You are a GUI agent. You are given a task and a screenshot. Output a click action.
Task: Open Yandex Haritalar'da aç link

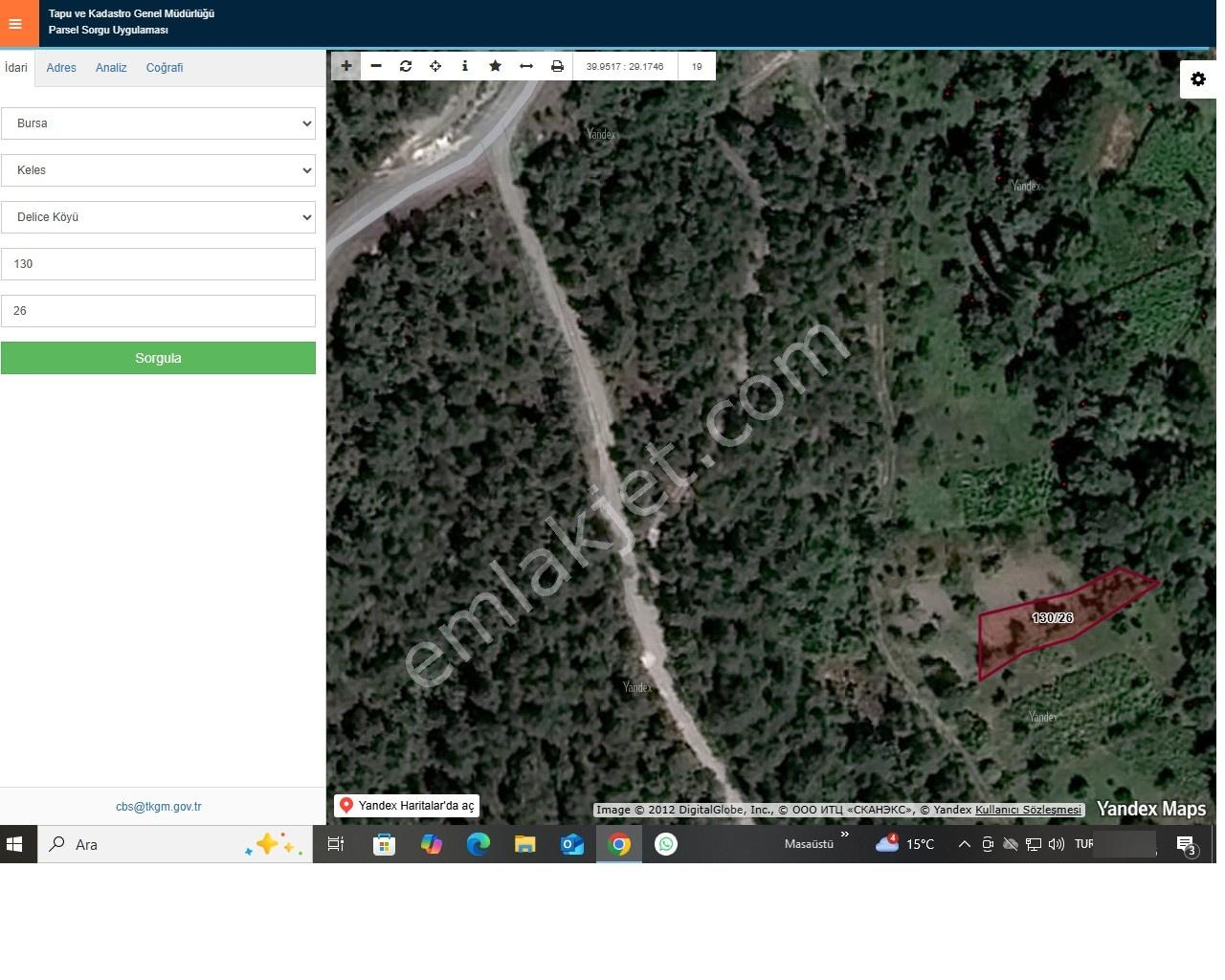[407, 806]
